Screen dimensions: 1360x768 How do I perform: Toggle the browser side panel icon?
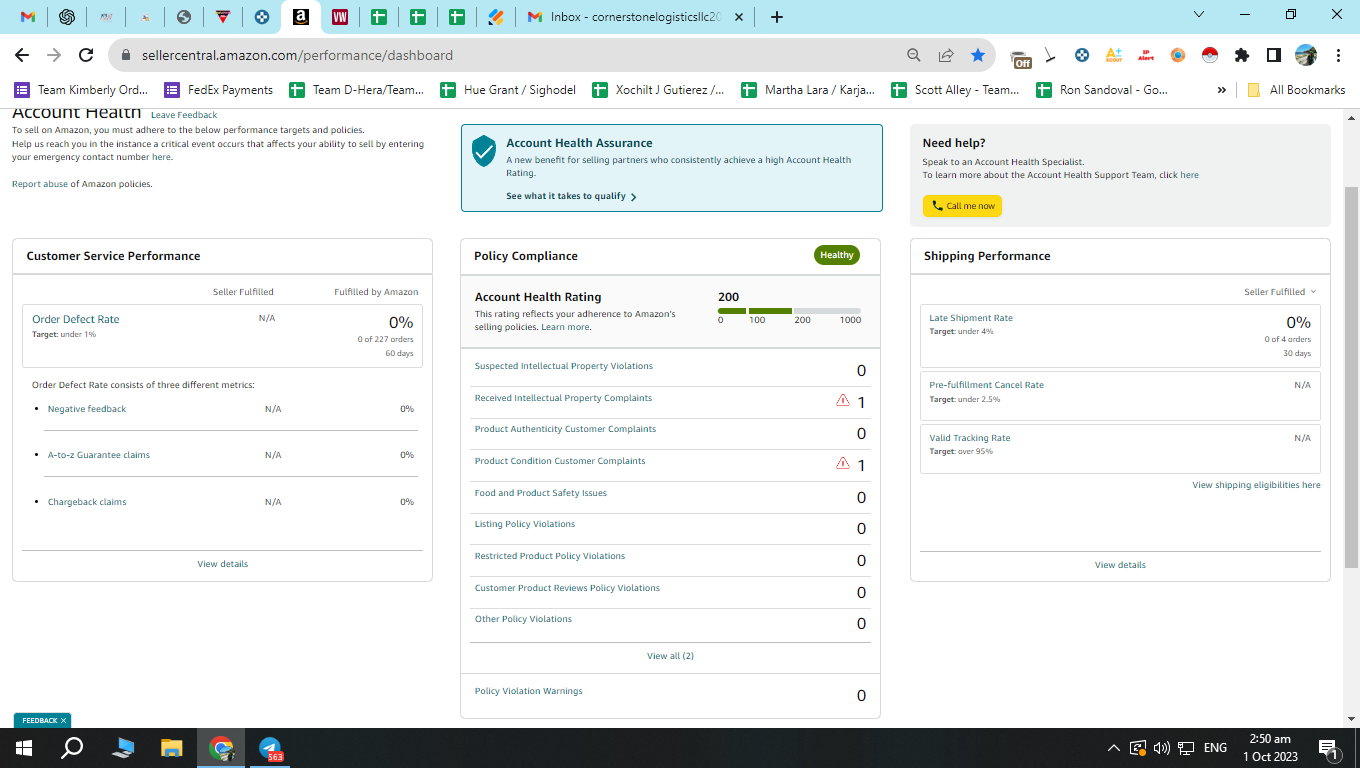point(1274,55)
